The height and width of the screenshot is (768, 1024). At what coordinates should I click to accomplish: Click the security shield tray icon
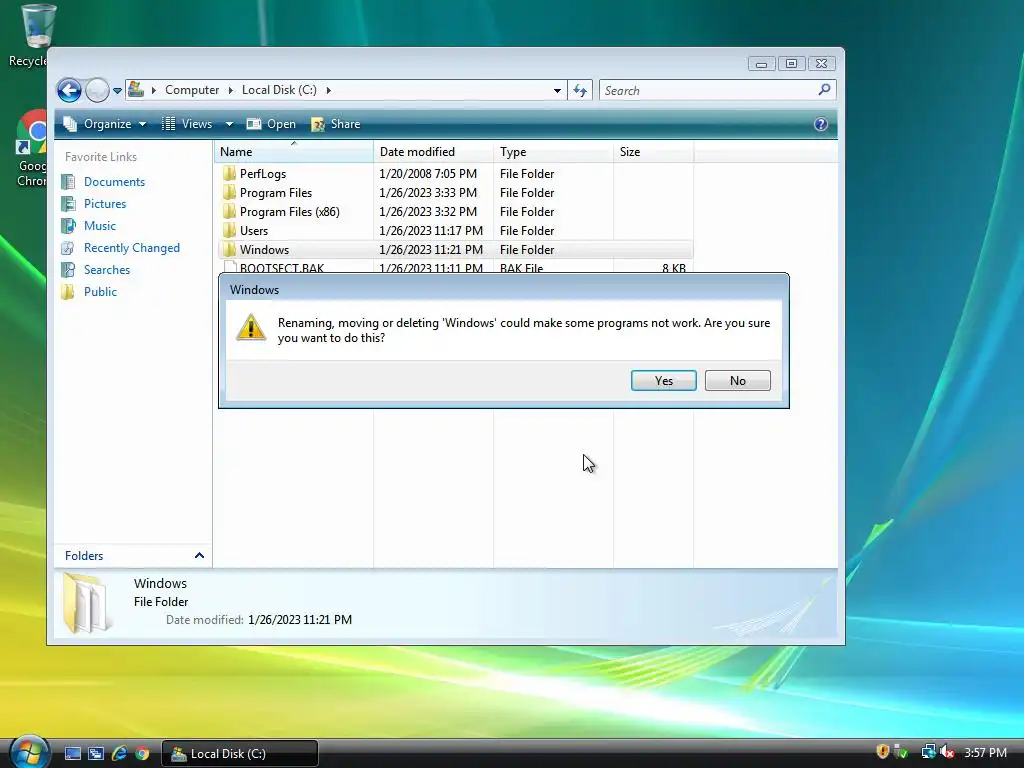882,752
